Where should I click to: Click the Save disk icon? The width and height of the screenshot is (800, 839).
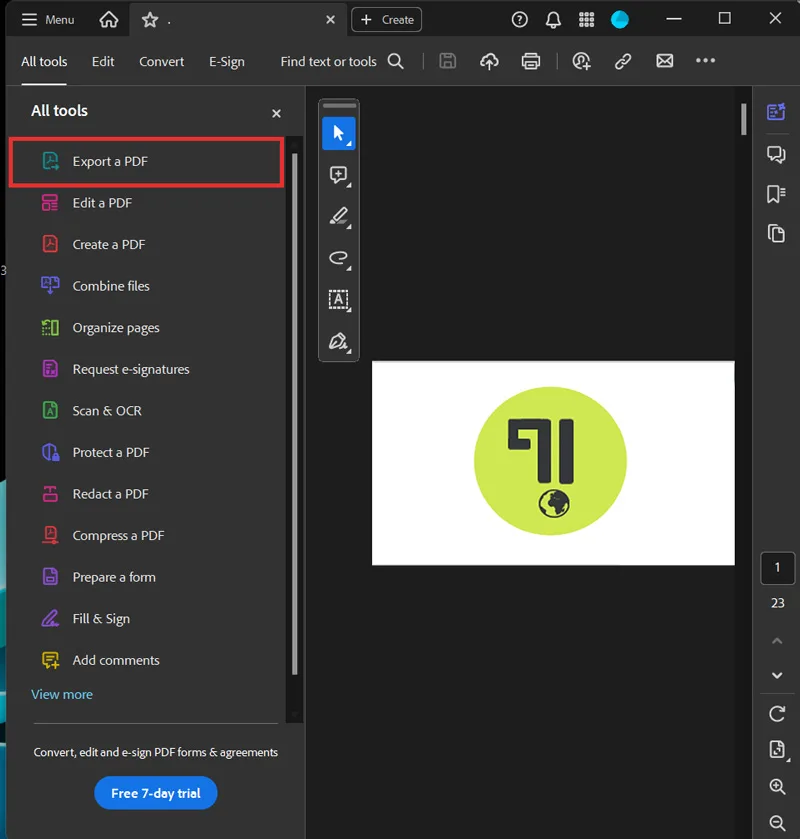447,61
